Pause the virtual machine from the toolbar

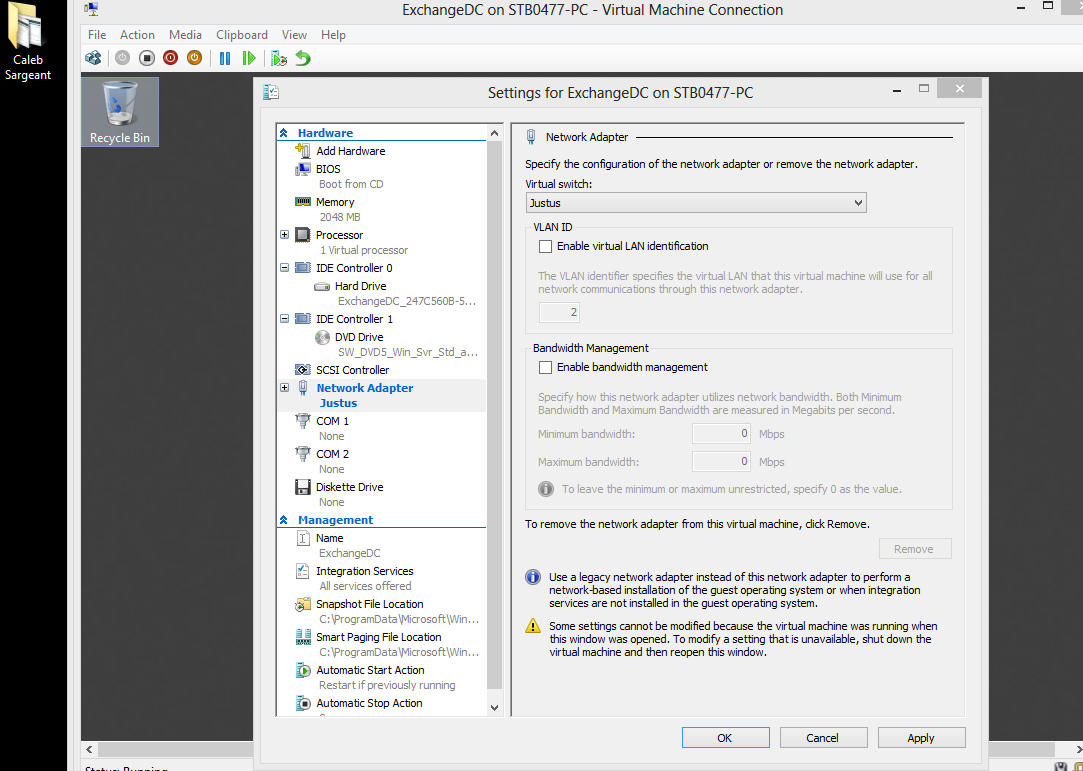[224, 58]
